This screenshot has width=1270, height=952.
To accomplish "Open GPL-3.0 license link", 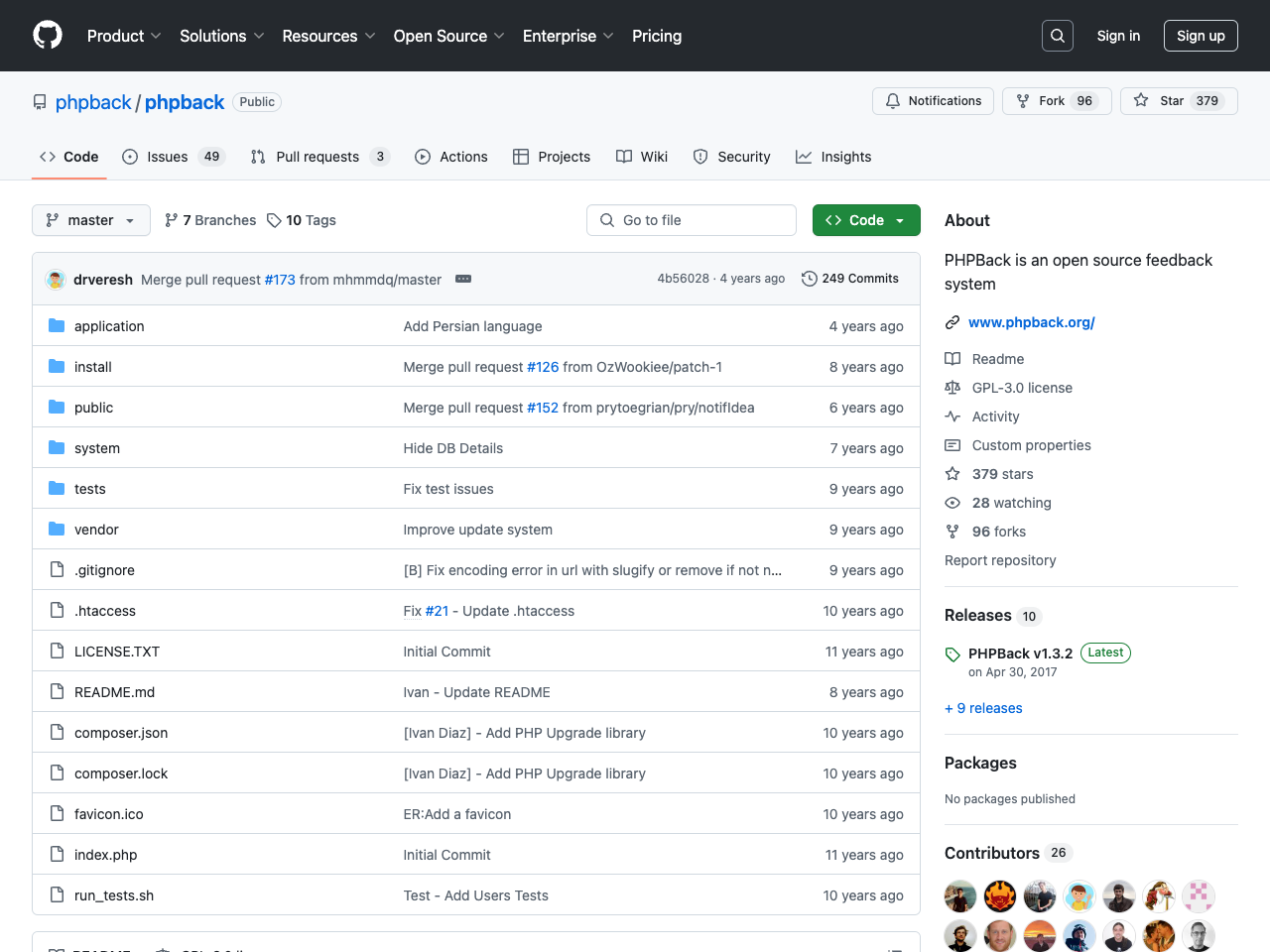I will (1008, 388).
